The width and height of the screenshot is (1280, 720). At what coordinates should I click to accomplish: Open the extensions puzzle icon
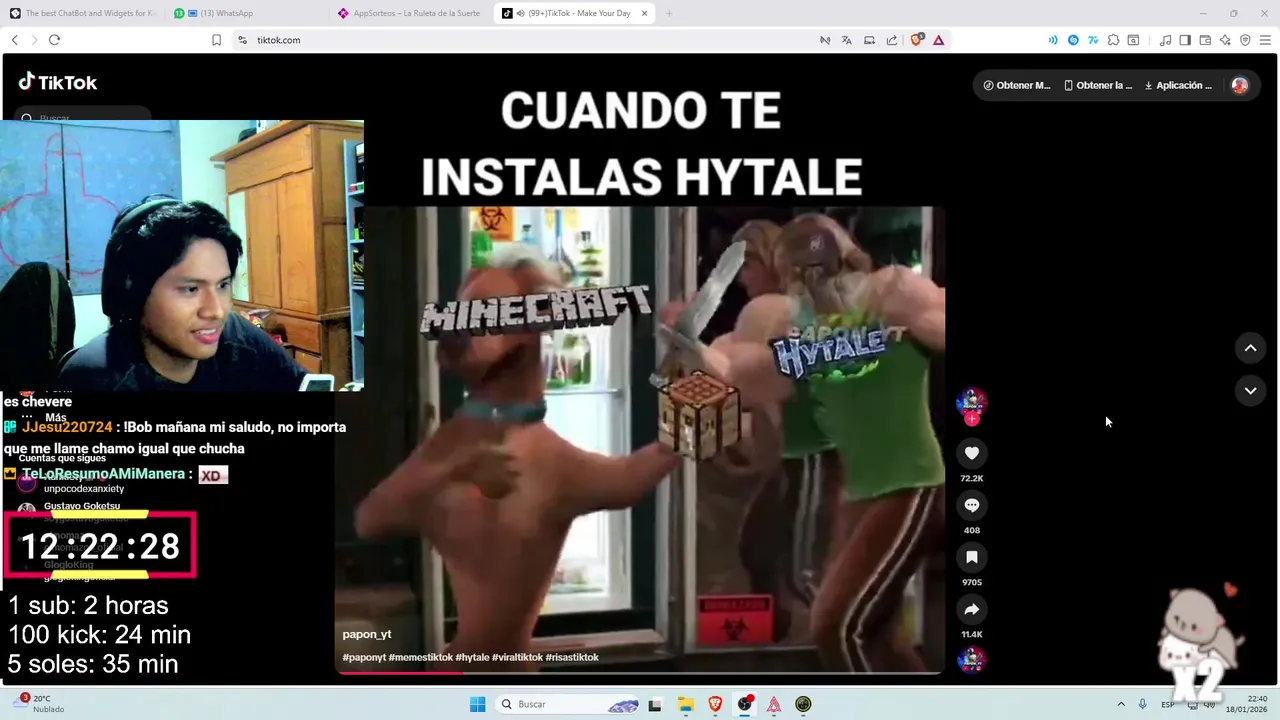pyautogui.click(x=1113, y=40)
